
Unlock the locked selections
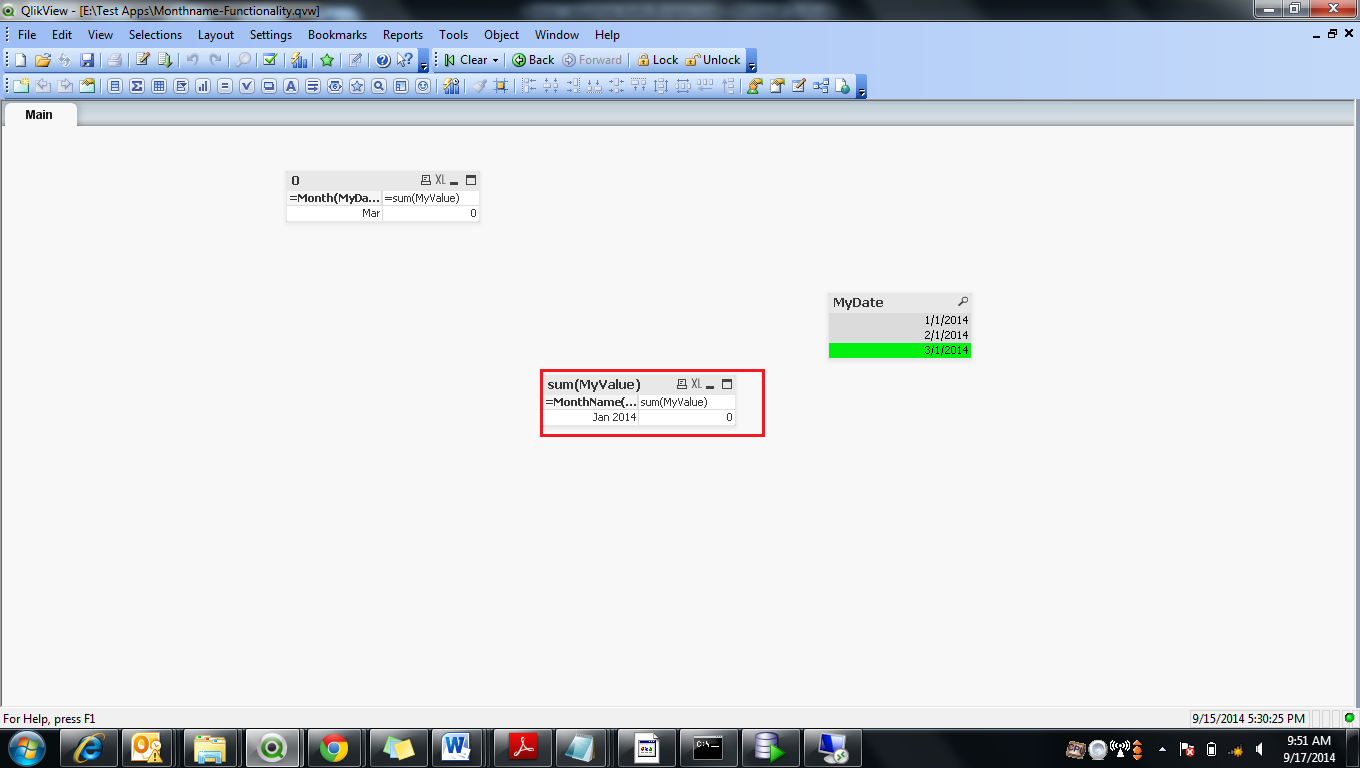click(713, 60)
